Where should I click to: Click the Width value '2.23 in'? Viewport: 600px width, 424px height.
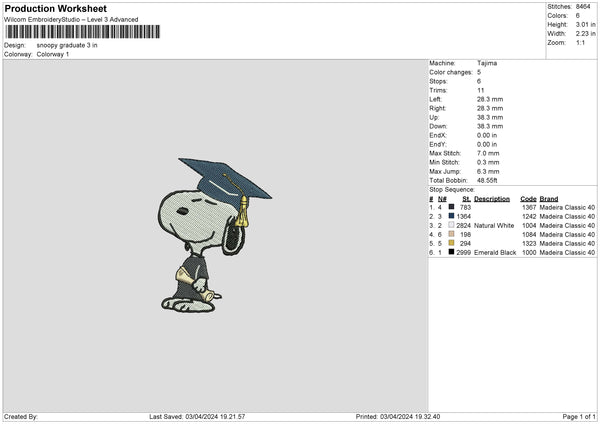pos(586,34)
